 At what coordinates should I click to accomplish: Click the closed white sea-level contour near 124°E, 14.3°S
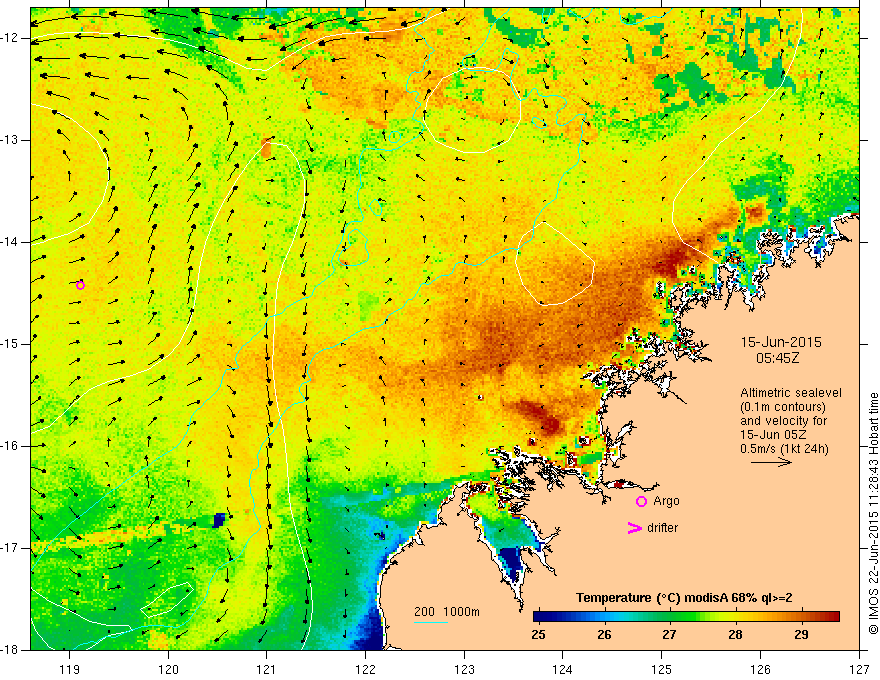click(x=555, y=264)
